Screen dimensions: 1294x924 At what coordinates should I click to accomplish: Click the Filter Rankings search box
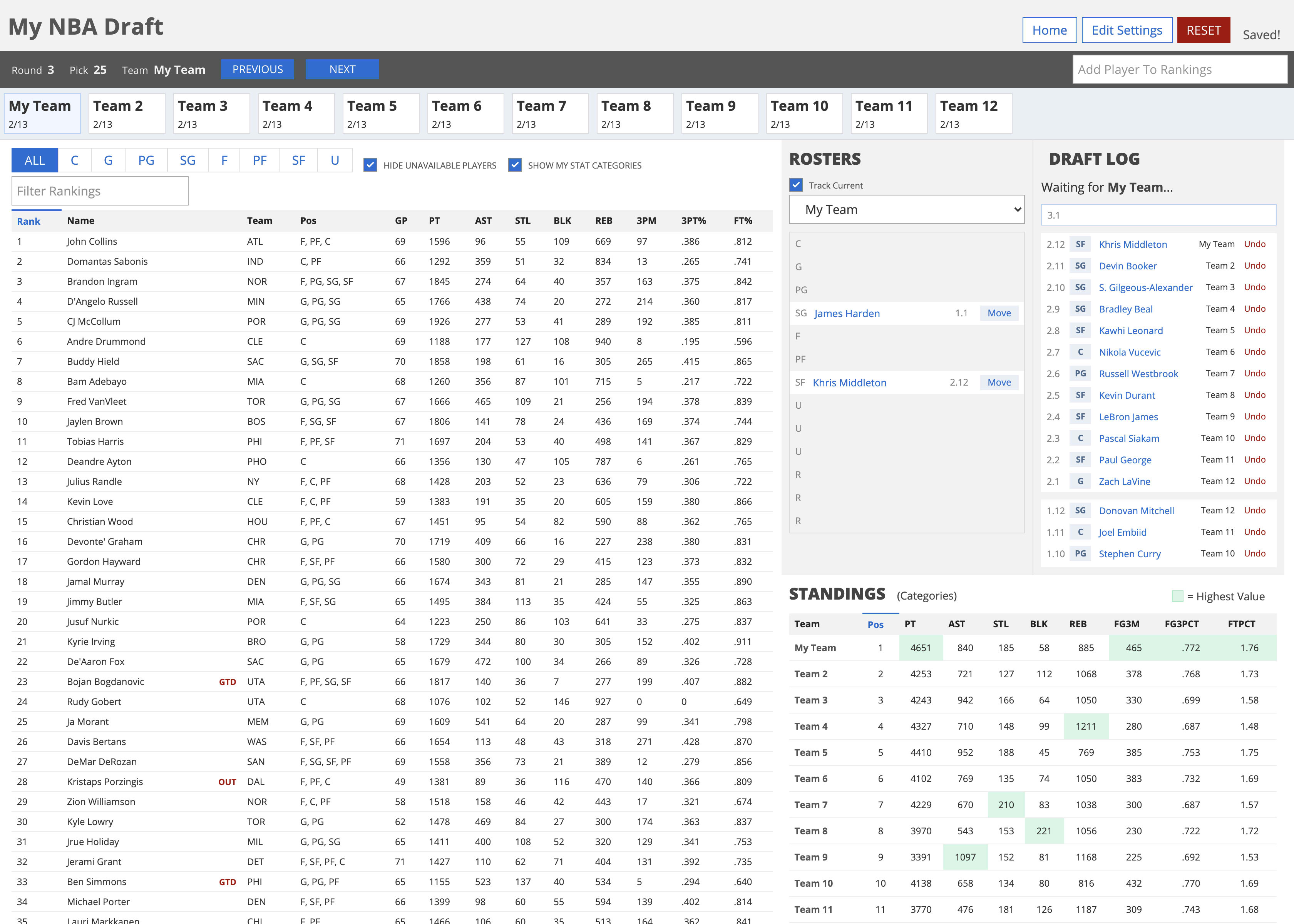100,190
